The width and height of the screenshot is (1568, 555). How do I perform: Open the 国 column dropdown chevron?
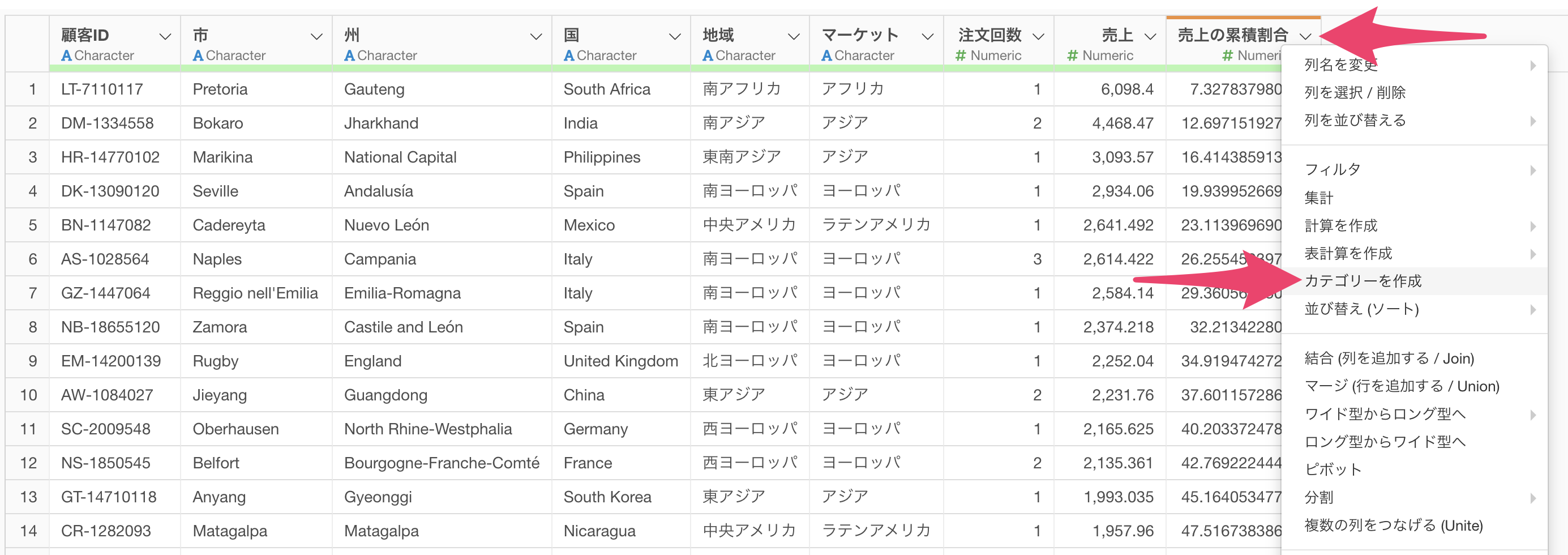(675, 37)
